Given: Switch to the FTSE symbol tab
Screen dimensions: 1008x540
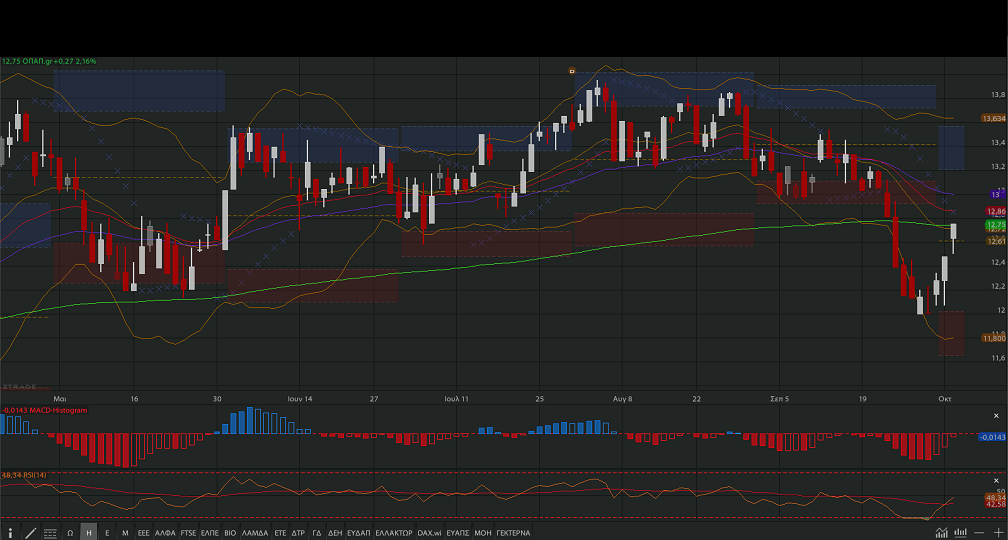Looking at the screenshot, I should (188, 533).
